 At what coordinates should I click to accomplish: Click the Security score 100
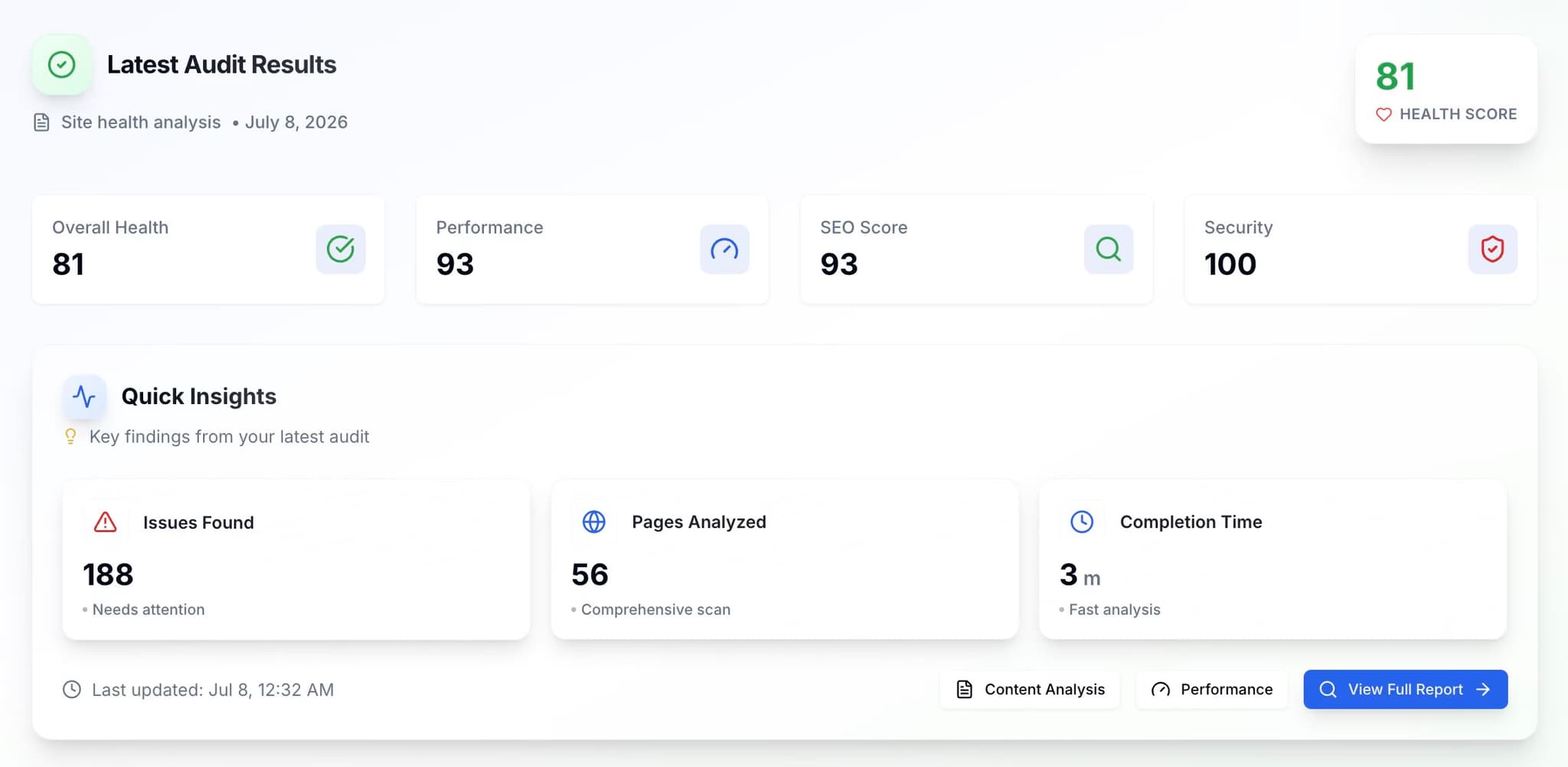click(x=1230, y=264)
